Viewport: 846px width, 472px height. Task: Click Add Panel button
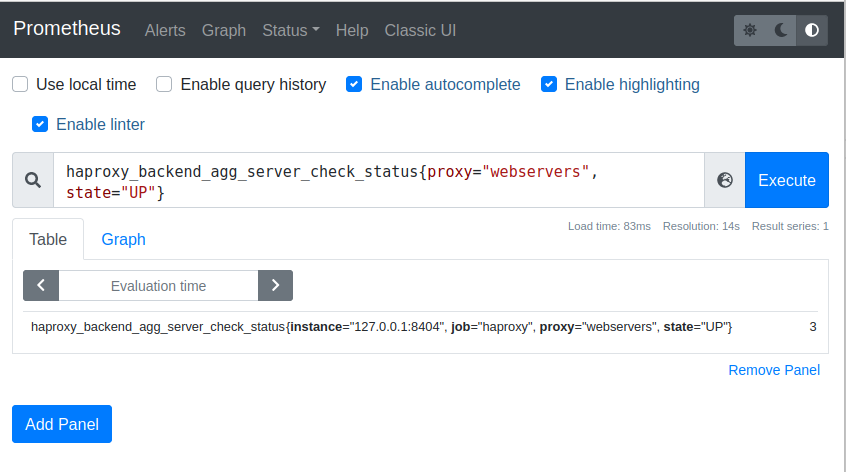click(62, 424)
